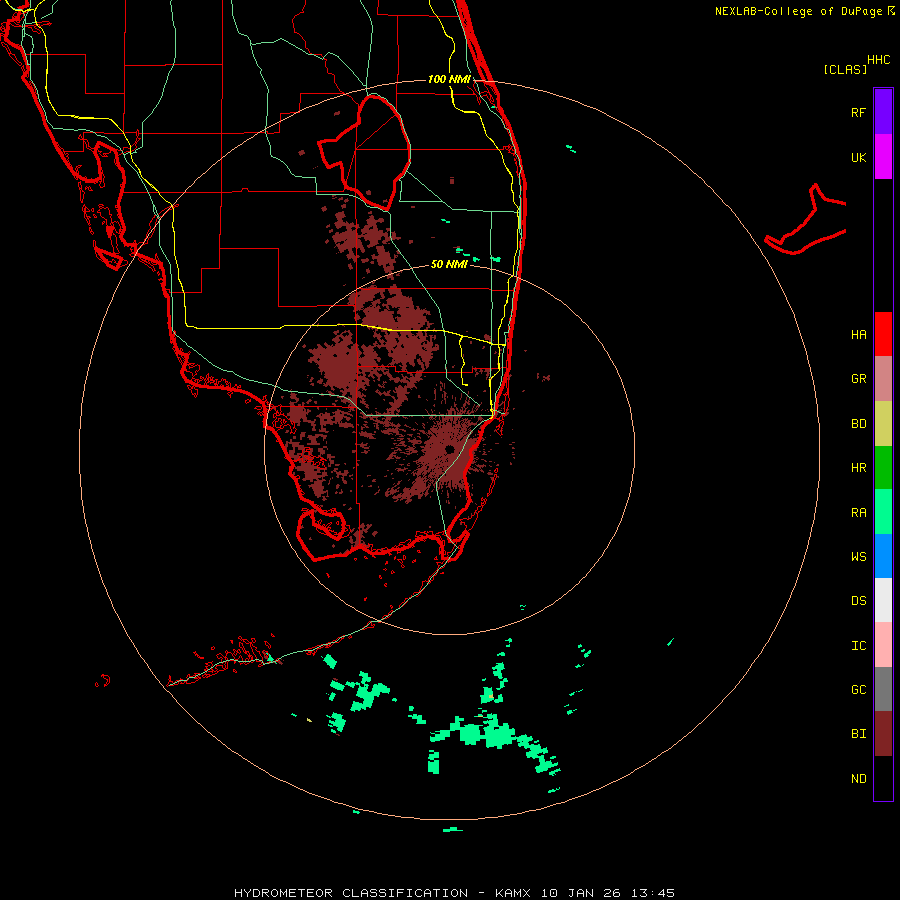Click the RA legend label
Viewport: 900px width, 900px height.
858,513
